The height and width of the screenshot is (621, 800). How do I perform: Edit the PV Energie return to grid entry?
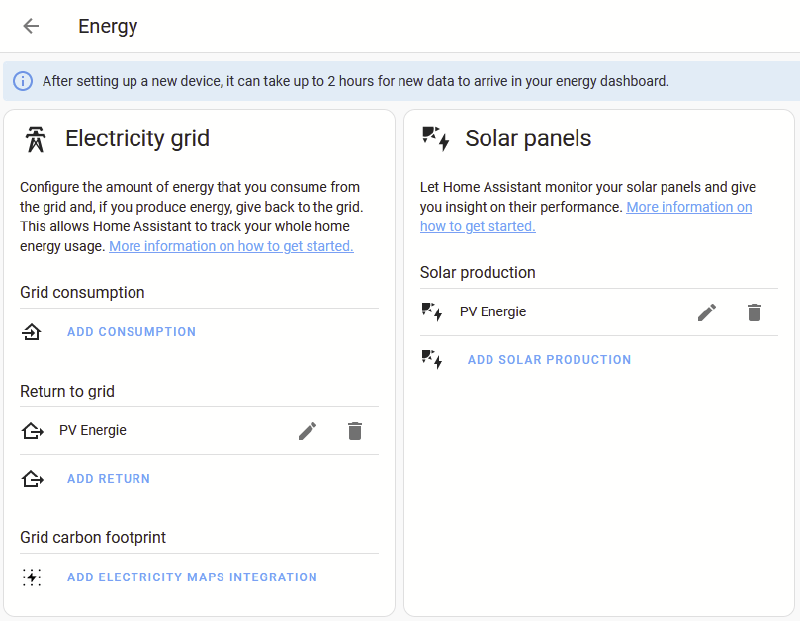pos(307,431)
